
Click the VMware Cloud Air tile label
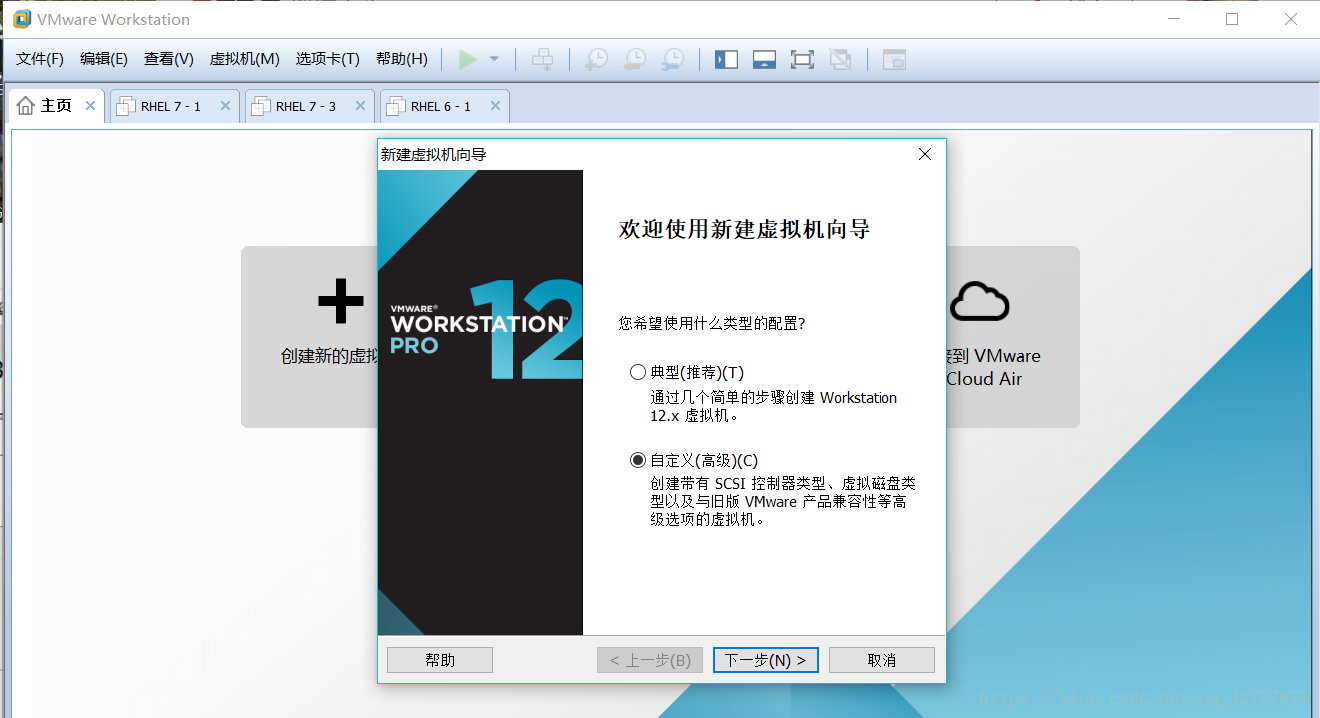pos(993,367)
